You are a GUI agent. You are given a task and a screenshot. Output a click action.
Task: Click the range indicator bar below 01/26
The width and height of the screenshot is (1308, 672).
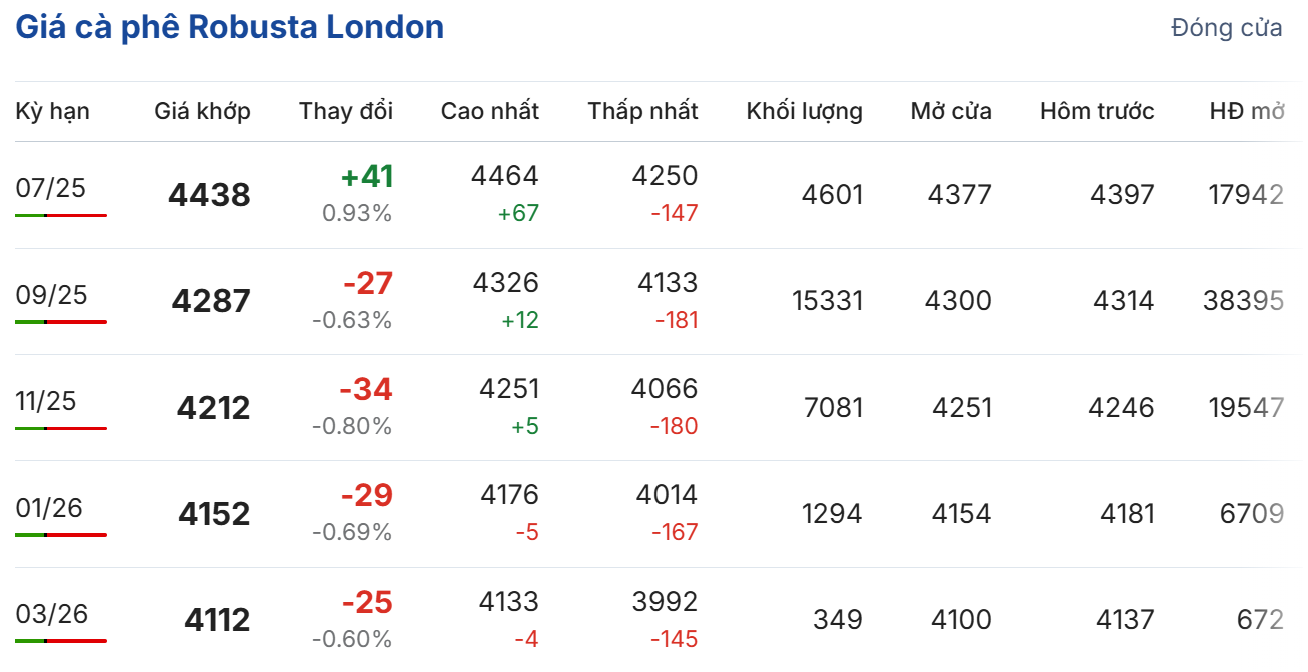(x=61, y=535)
